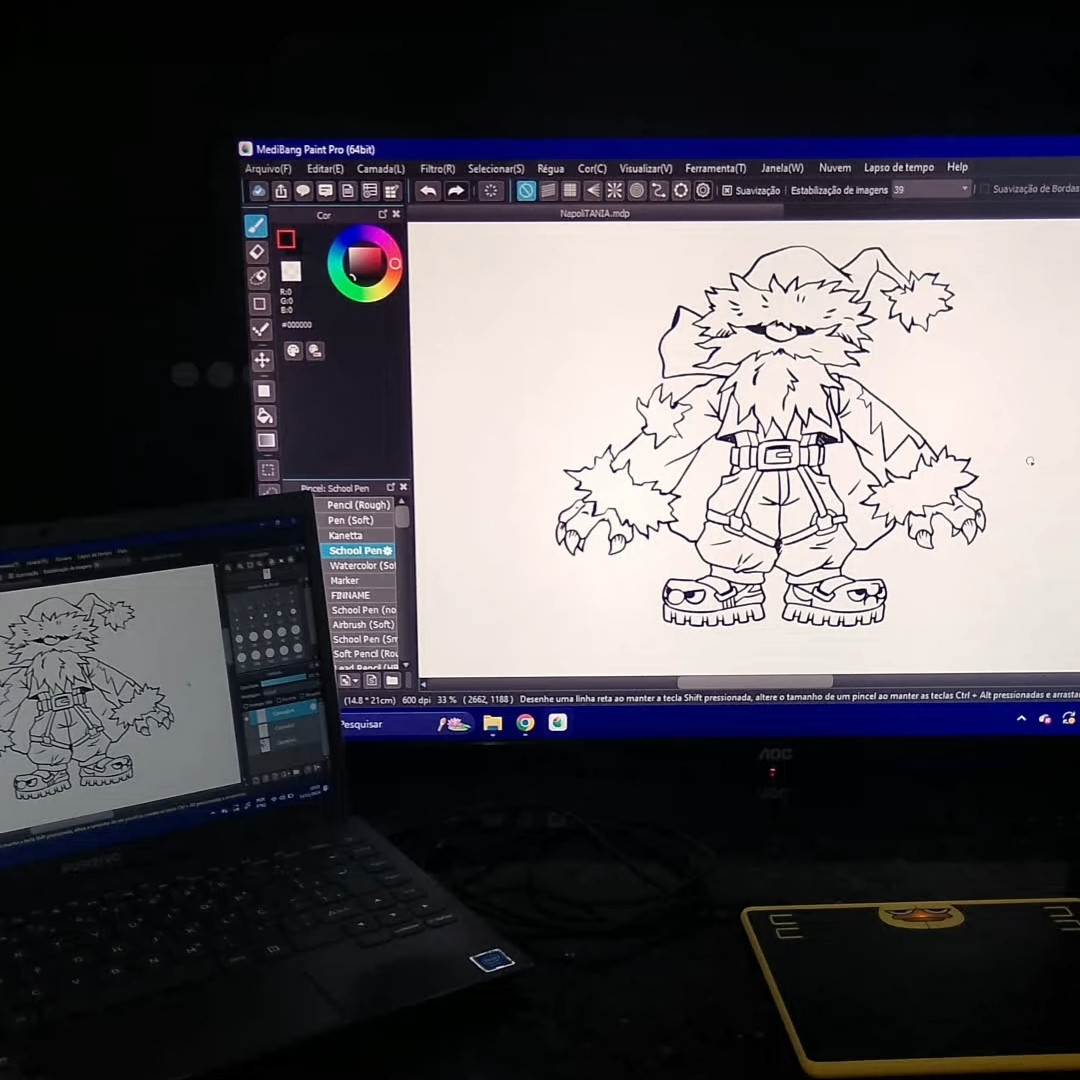
Task: Open the Janela(W) menu
Action: click(782, 168)
